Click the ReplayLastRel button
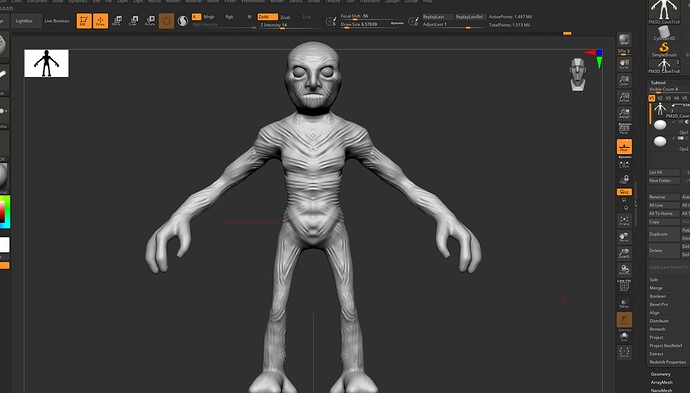690x393 pixels. (x=469, y=17)
